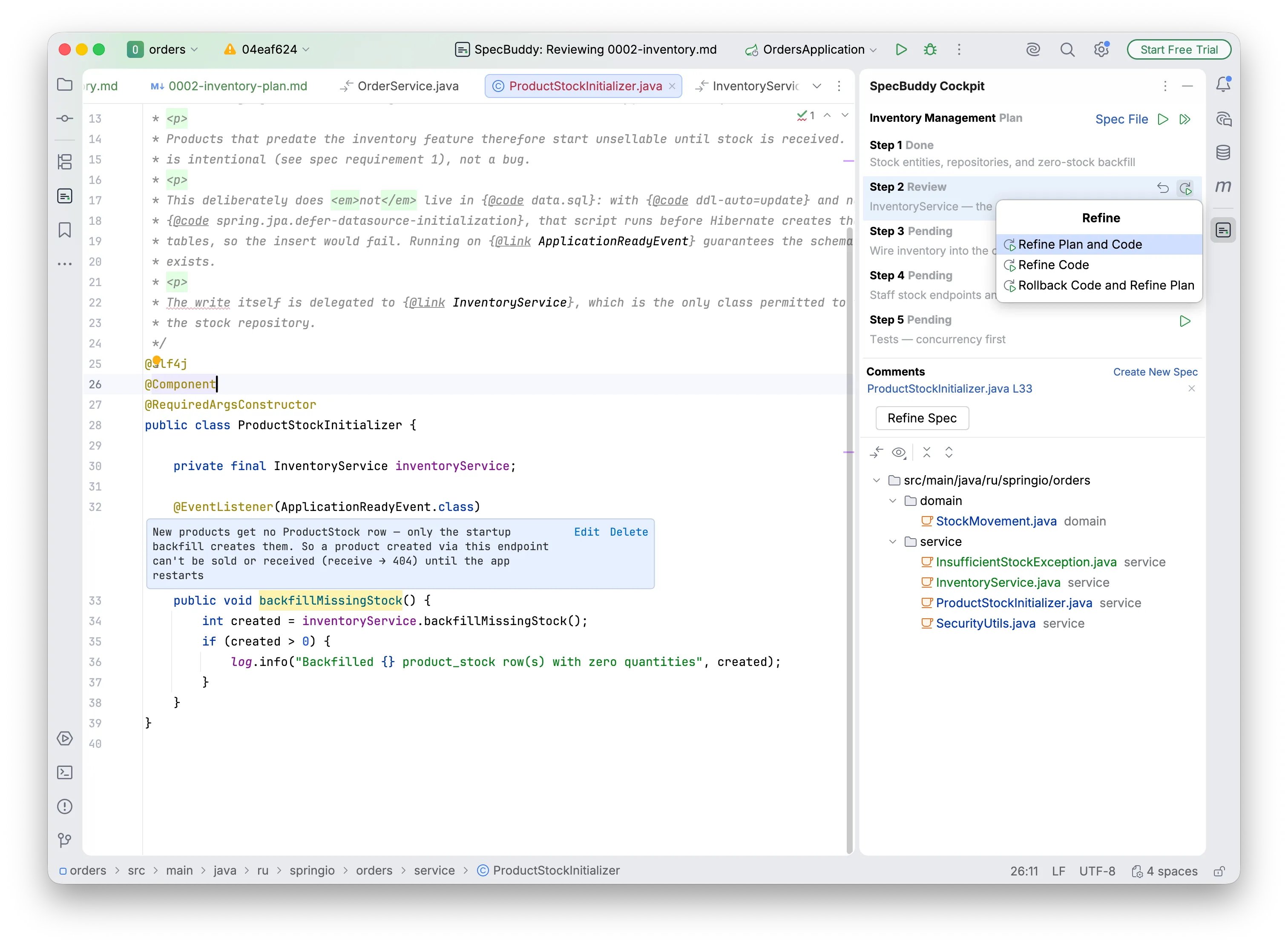The image size is (1288, 947).
Task: Collapse all nodes in the file tree
Action: tap(927, 452)
